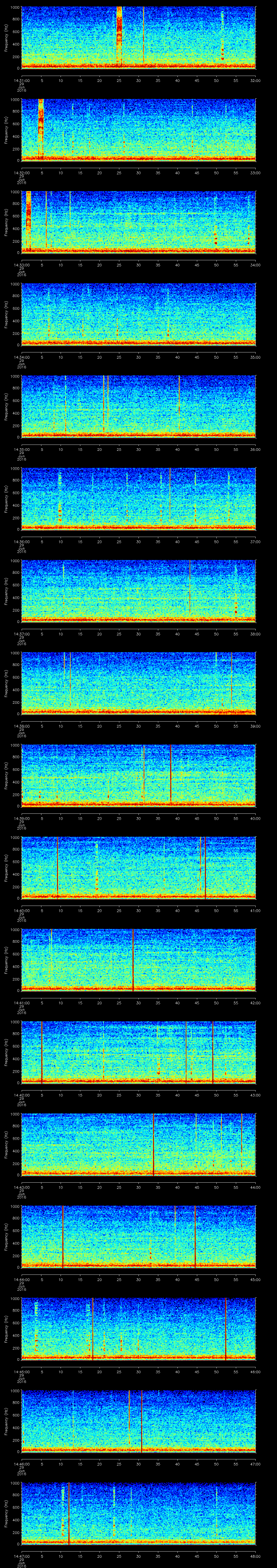Click the "14:32:00" start time label
This screenshot has width=277, height=1568.
click(x=21, y=173)
